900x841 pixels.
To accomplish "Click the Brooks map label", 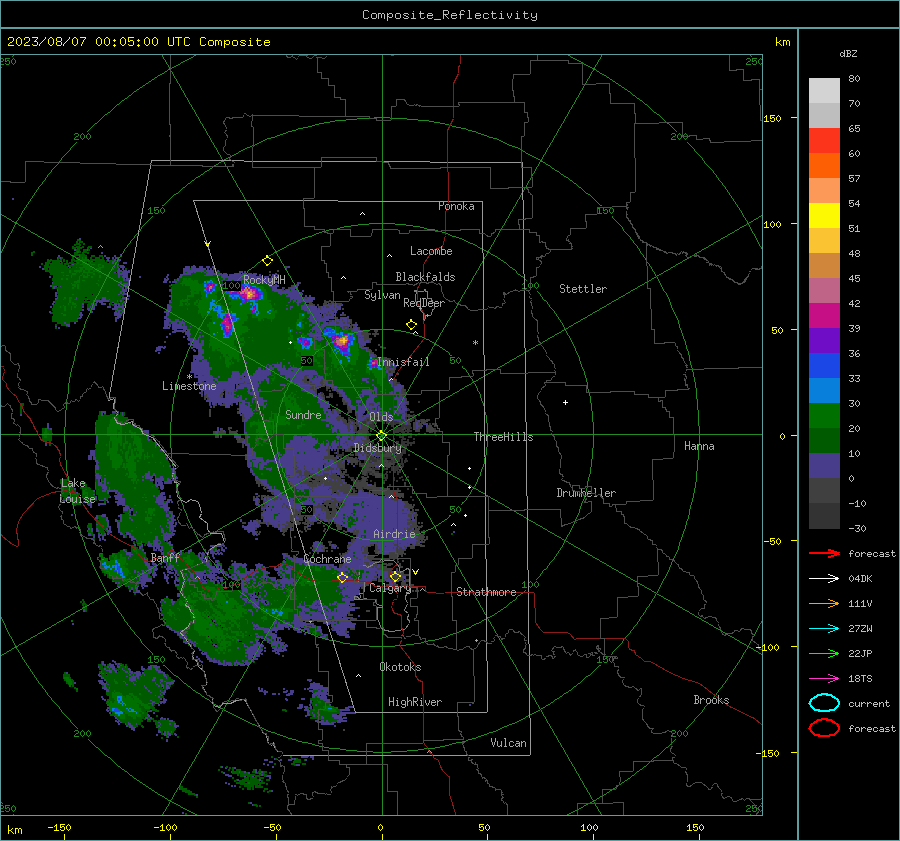I will 711,700.
